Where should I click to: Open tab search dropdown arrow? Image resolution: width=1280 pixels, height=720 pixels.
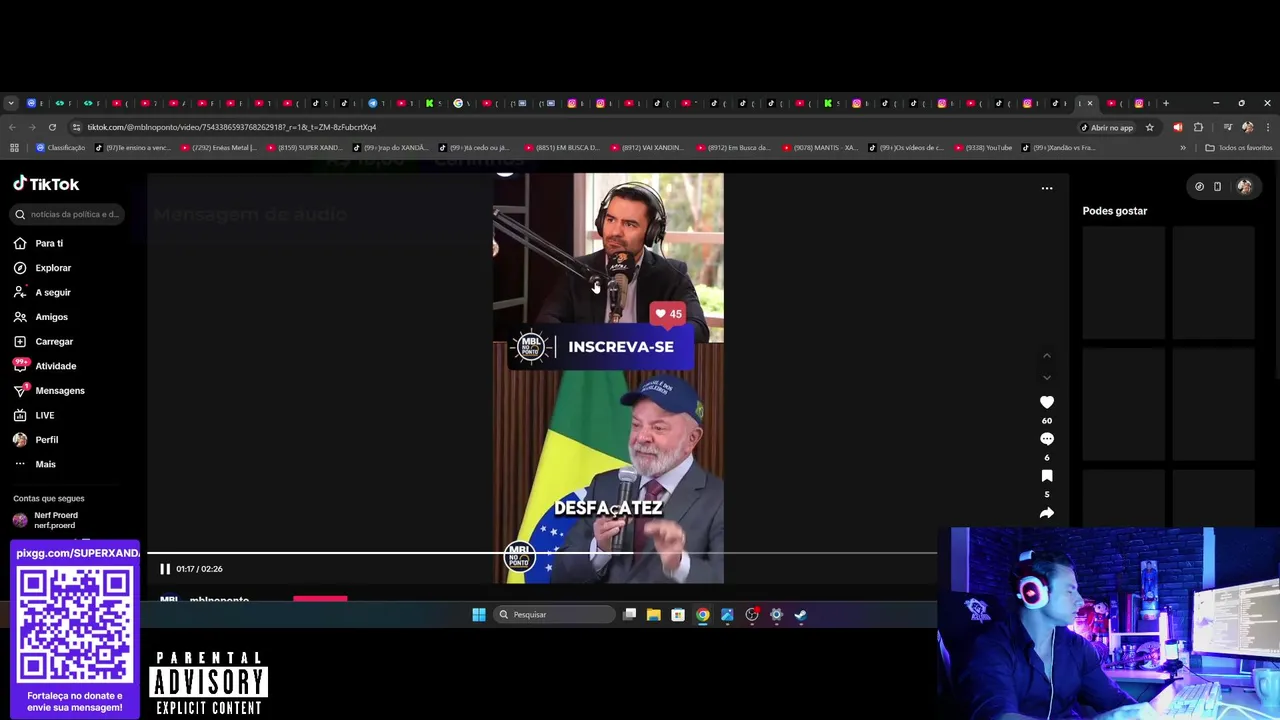click(11, 103)
